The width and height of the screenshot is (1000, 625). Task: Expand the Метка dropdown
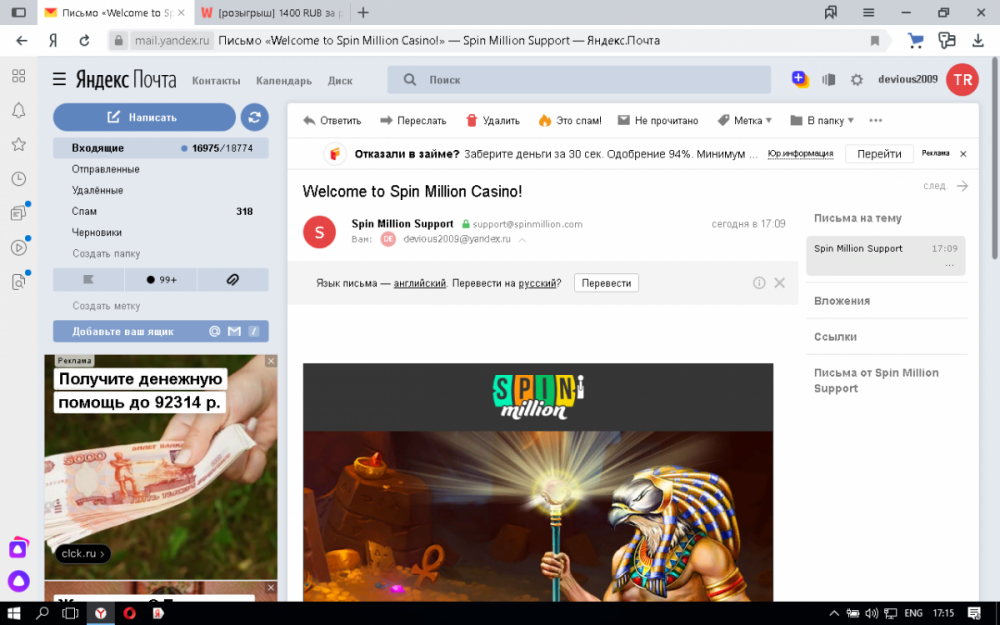(x=745, y=121)
